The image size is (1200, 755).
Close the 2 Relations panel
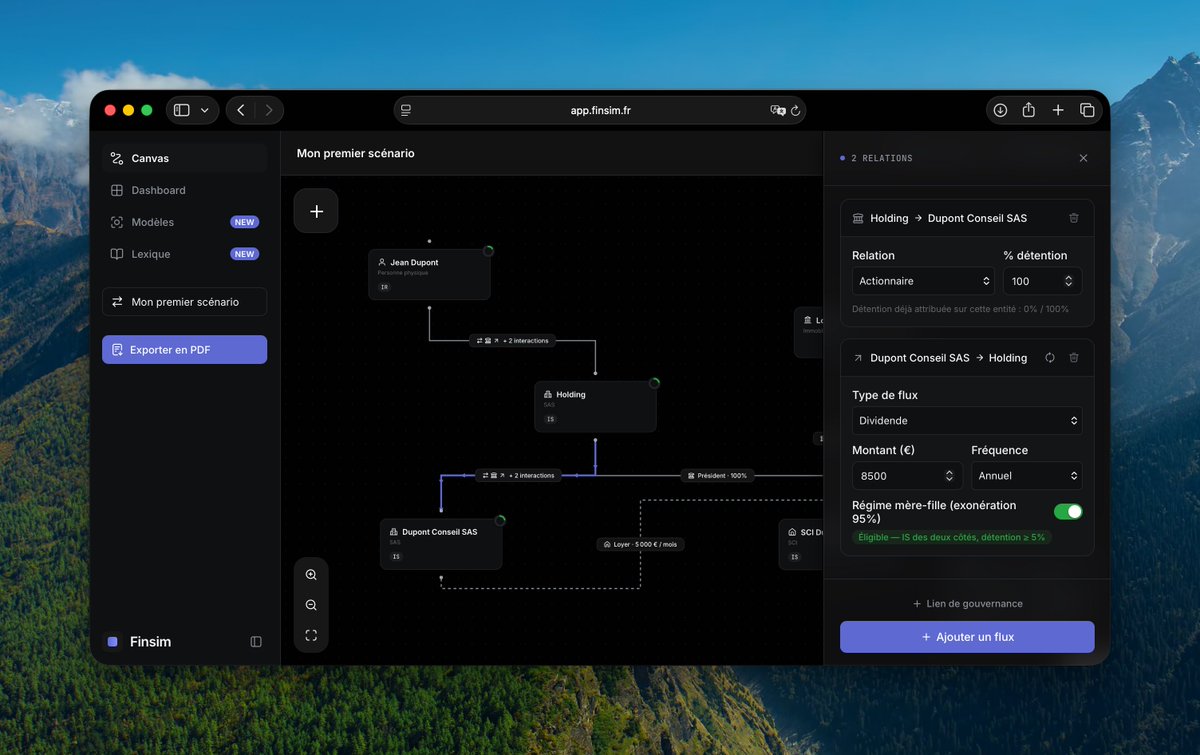1083,158
